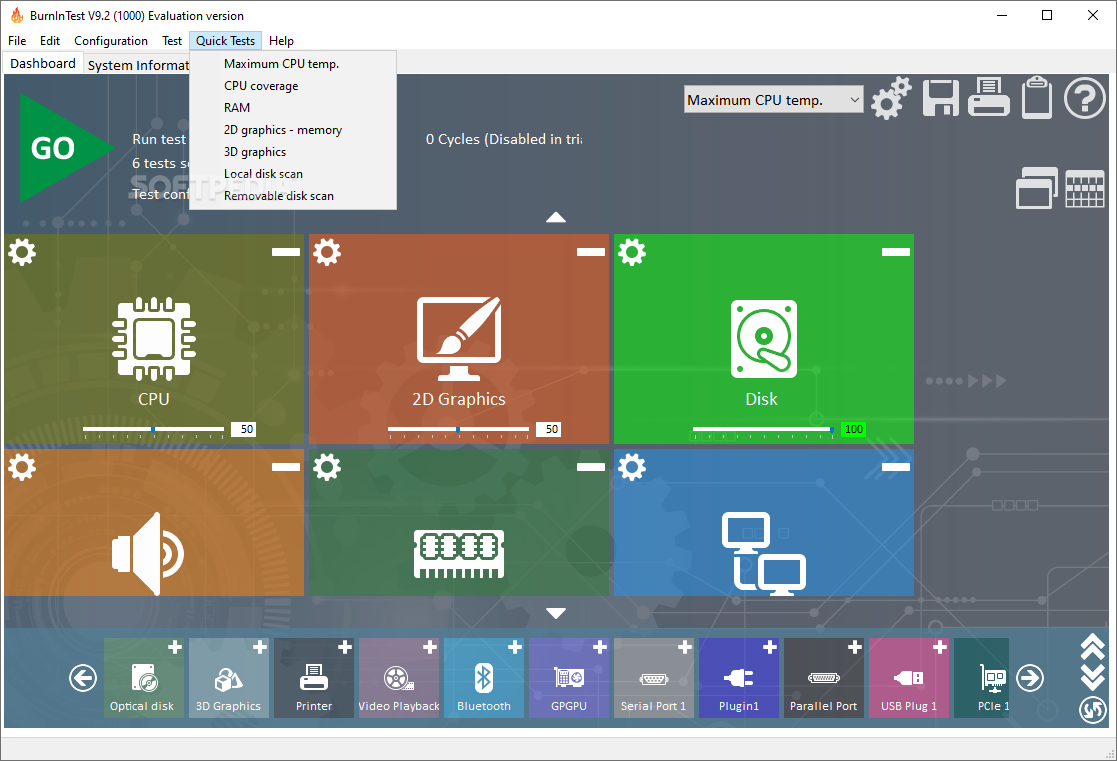Remove Disk test with minus button

tap(895, 252)
